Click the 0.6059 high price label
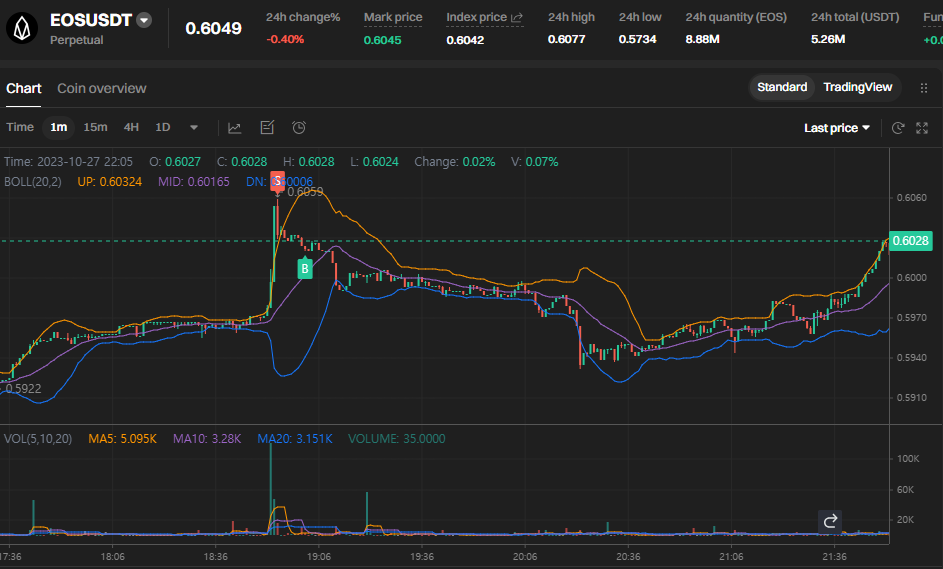943x569 pixels. pyautogui.click(x=305, y=192)
